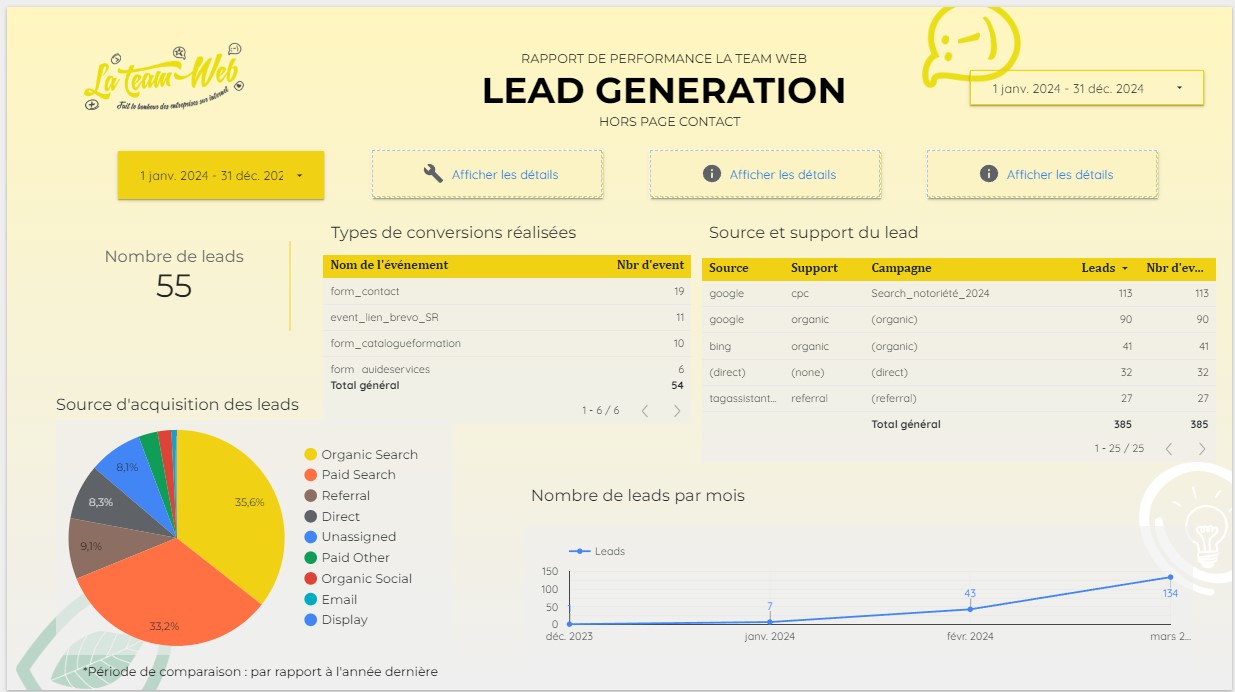Click the 43 data point for févr. 2024

(x=970, y=609)
